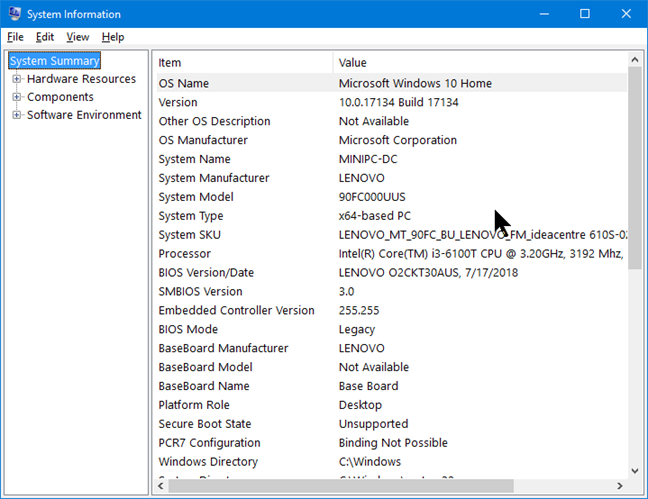Select Platform Role item
The image size is (648, 499).
[194, 405]
